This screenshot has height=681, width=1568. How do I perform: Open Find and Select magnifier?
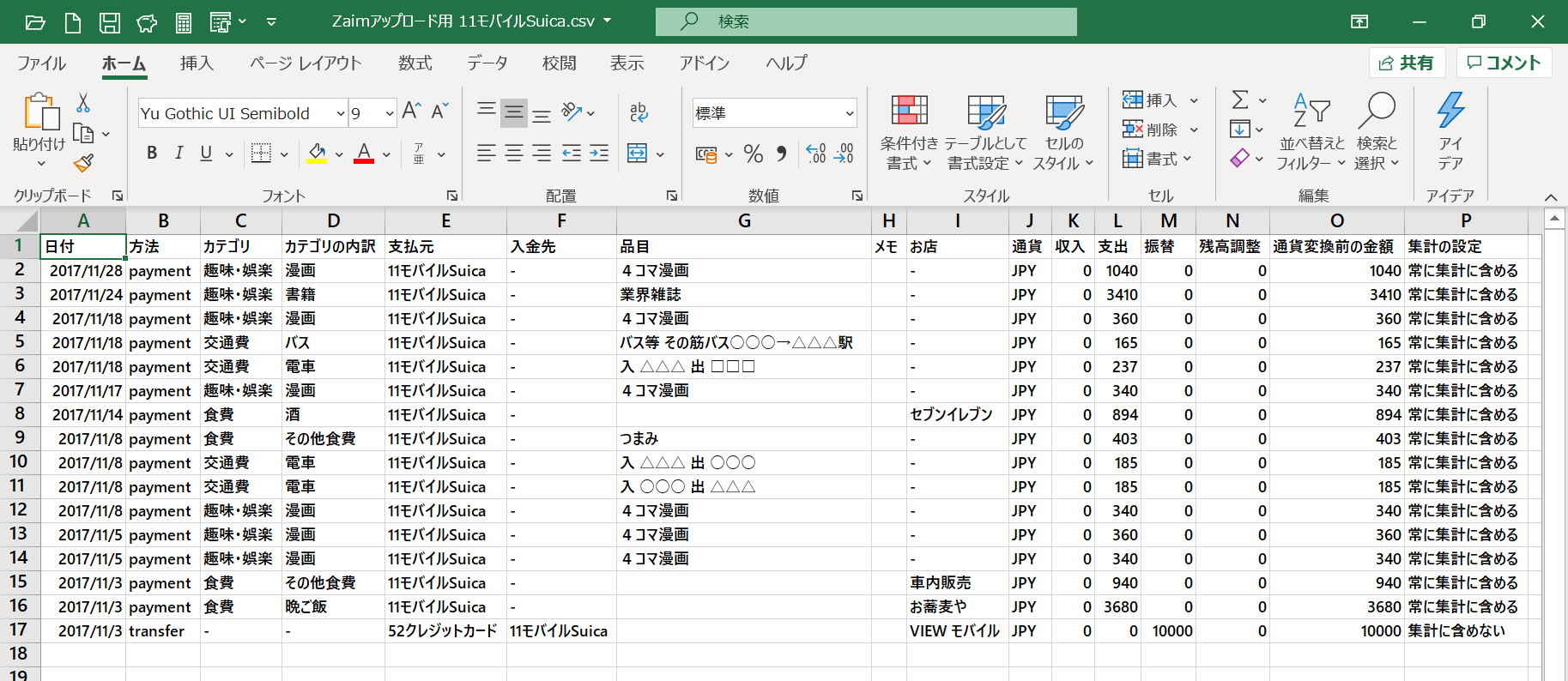click(1377, 131)
